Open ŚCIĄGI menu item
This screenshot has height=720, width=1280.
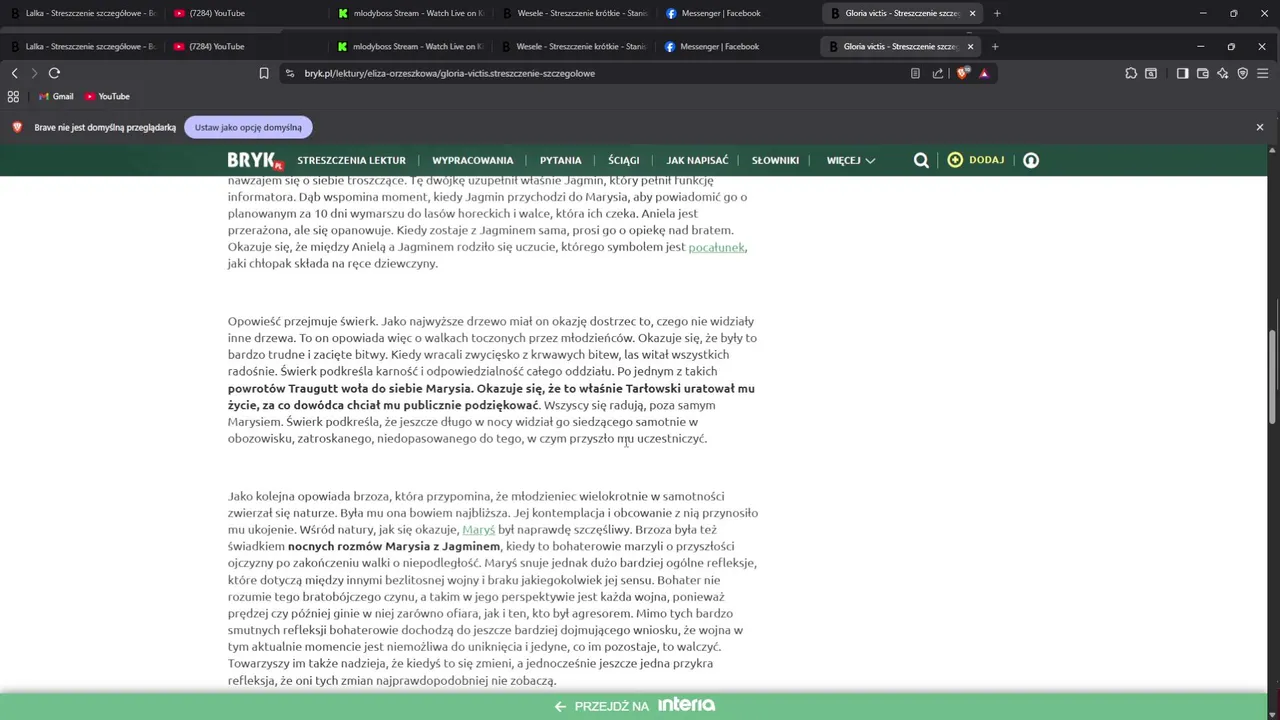pyautogui.click(x=624, y=160)
